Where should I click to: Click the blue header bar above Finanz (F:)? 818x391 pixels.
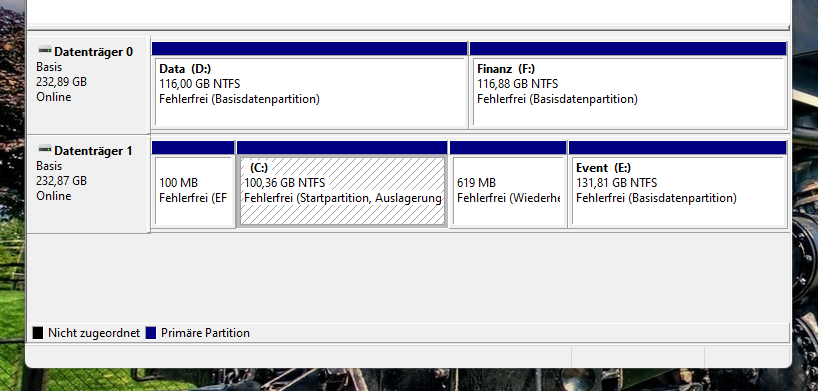[628, 49]
